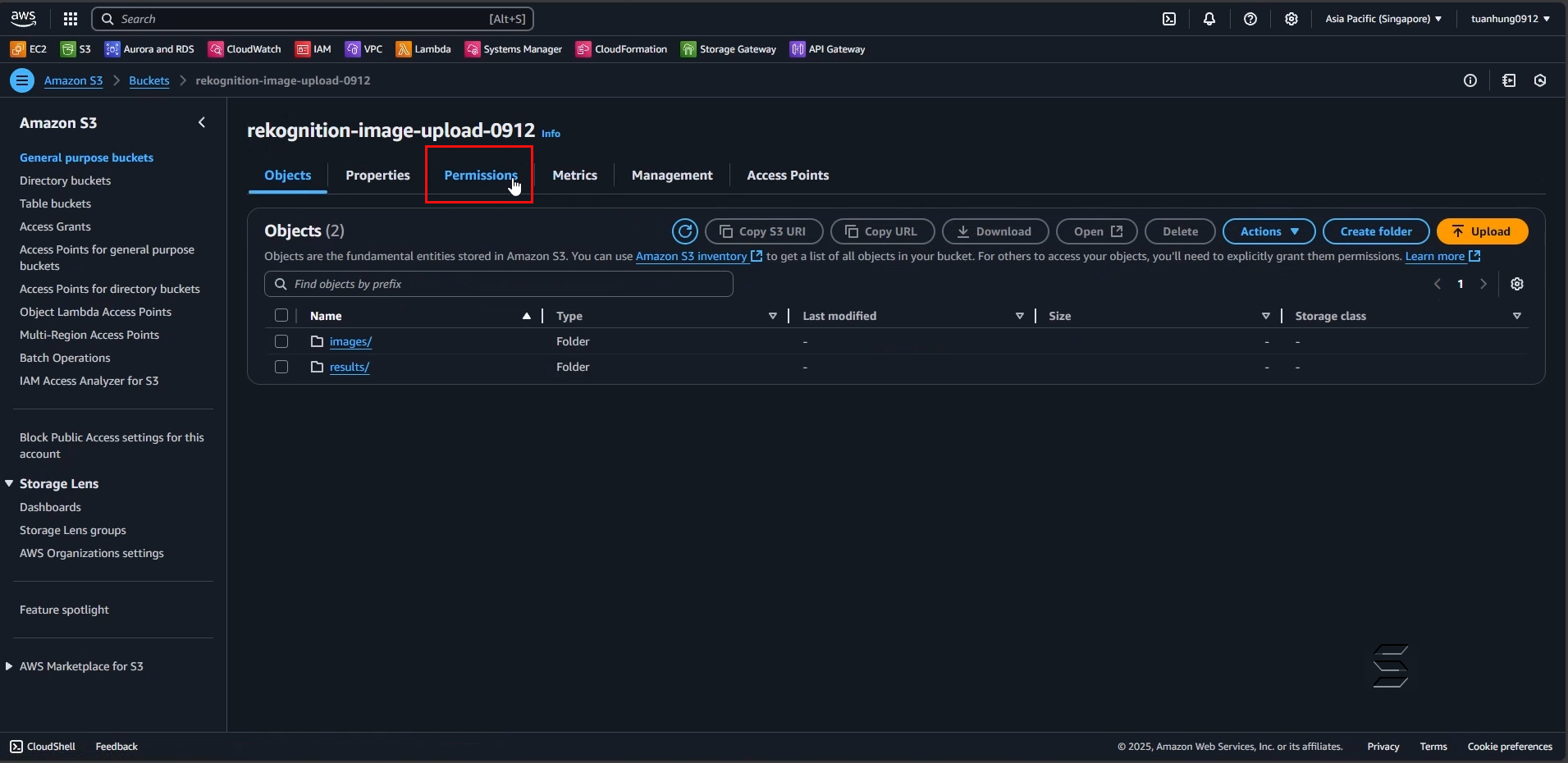This screenshot has width=1568, height=763.
Task: Open EC2 bookmark icon
Action: point(17,49)
